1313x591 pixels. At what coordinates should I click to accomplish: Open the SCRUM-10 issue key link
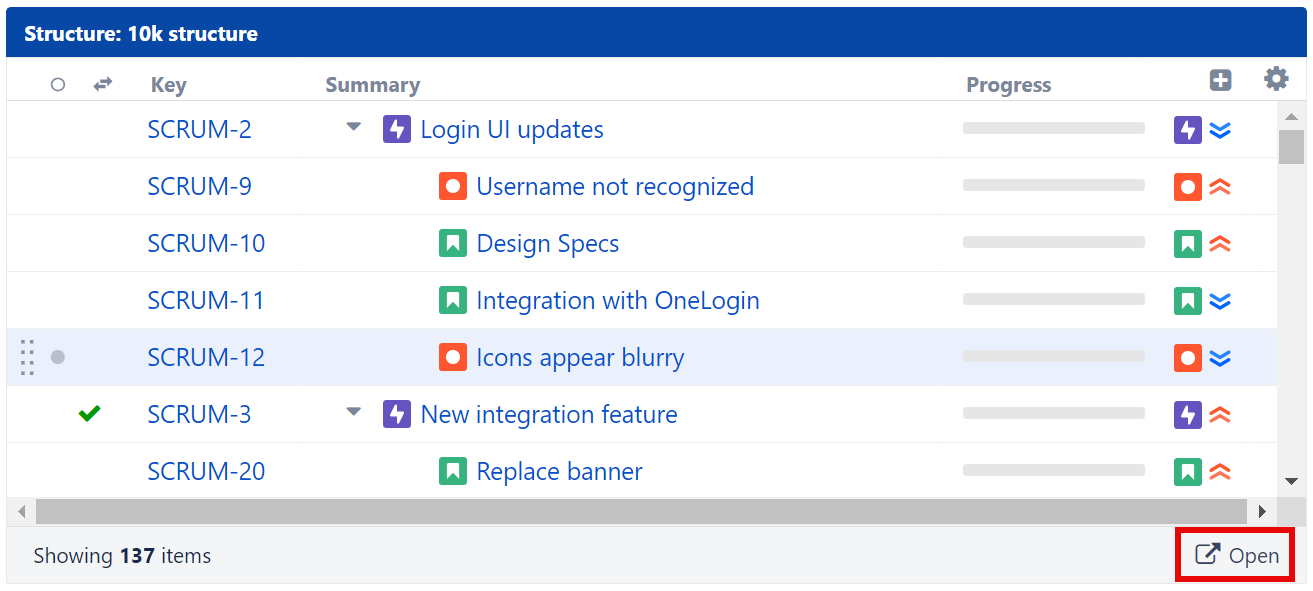pyautogui.click(x=206, y=244)
